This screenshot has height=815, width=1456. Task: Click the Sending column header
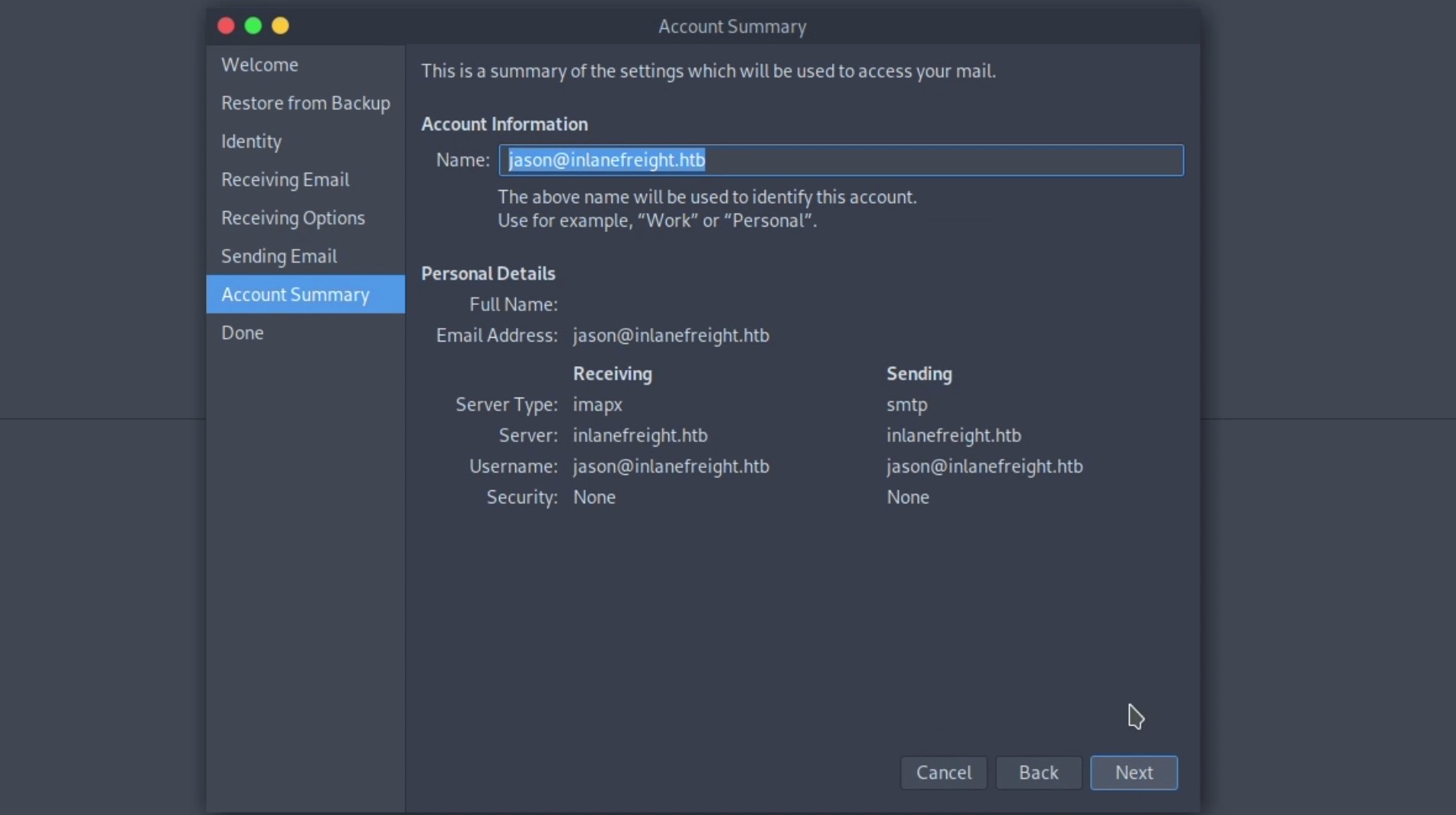click(919, 374)
